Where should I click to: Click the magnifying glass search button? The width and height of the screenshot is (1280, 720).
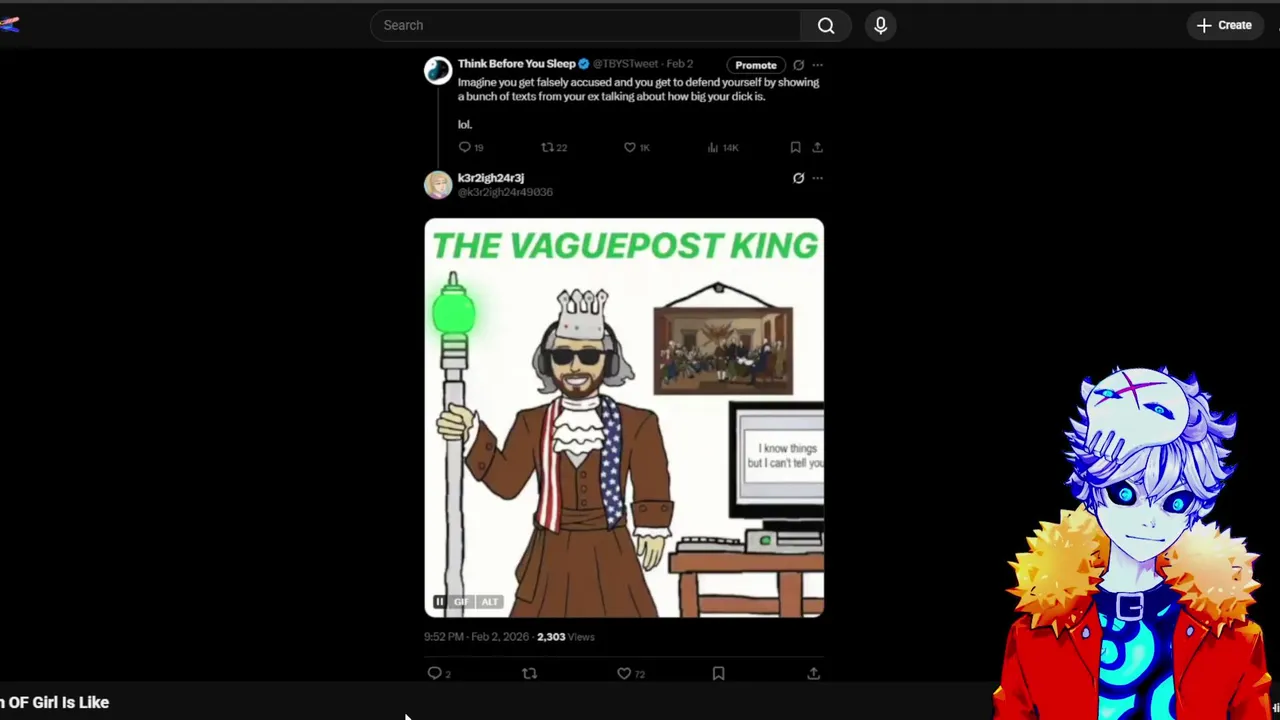pos(826,25)
